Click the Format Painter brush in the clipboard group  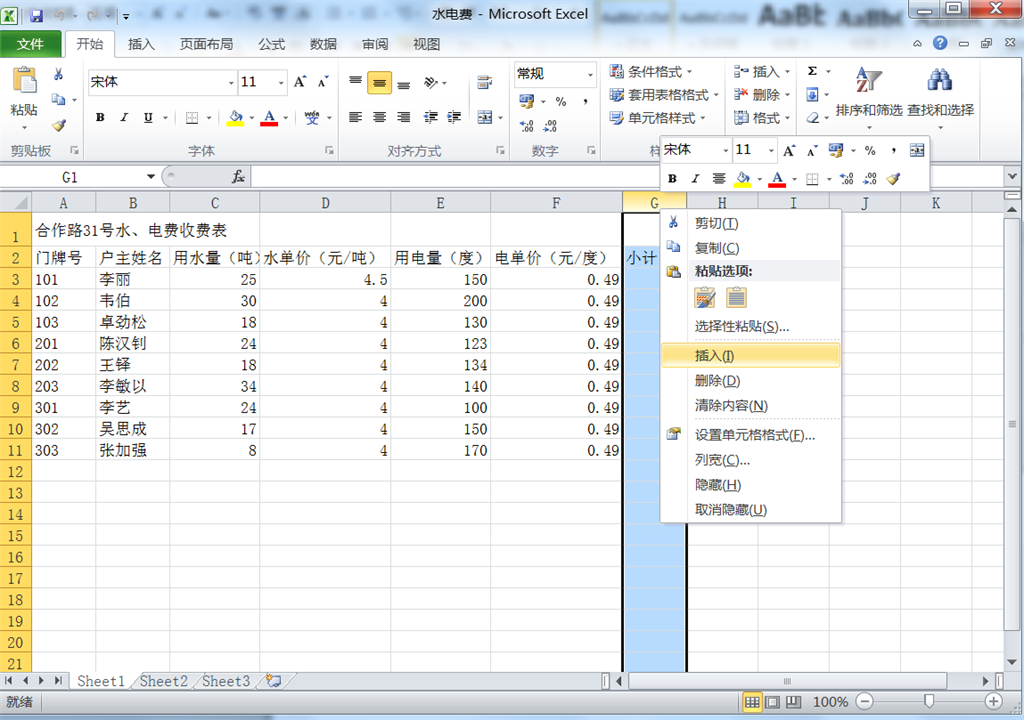(x=58, y=125)
